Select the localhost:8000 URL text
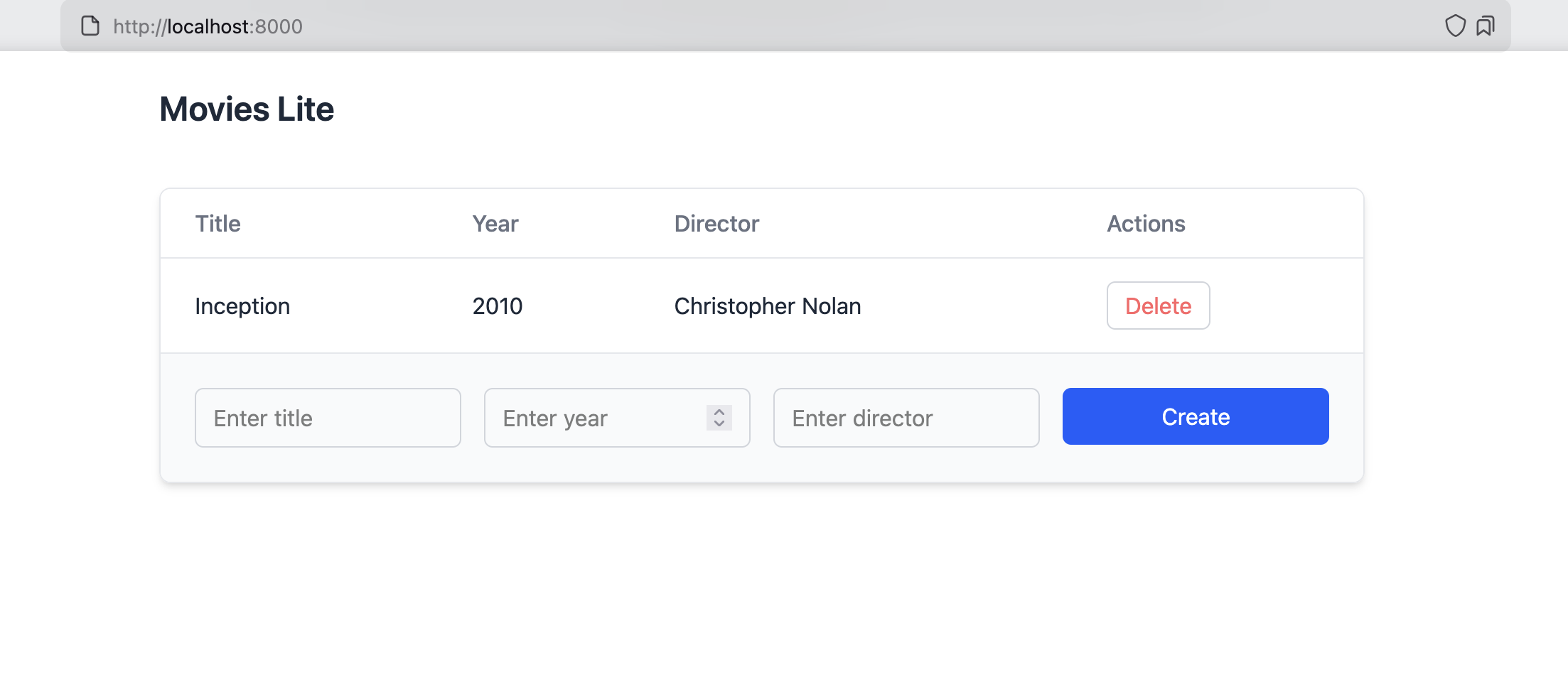Screen dimensions: 1568x692 (x=208, y=27)
